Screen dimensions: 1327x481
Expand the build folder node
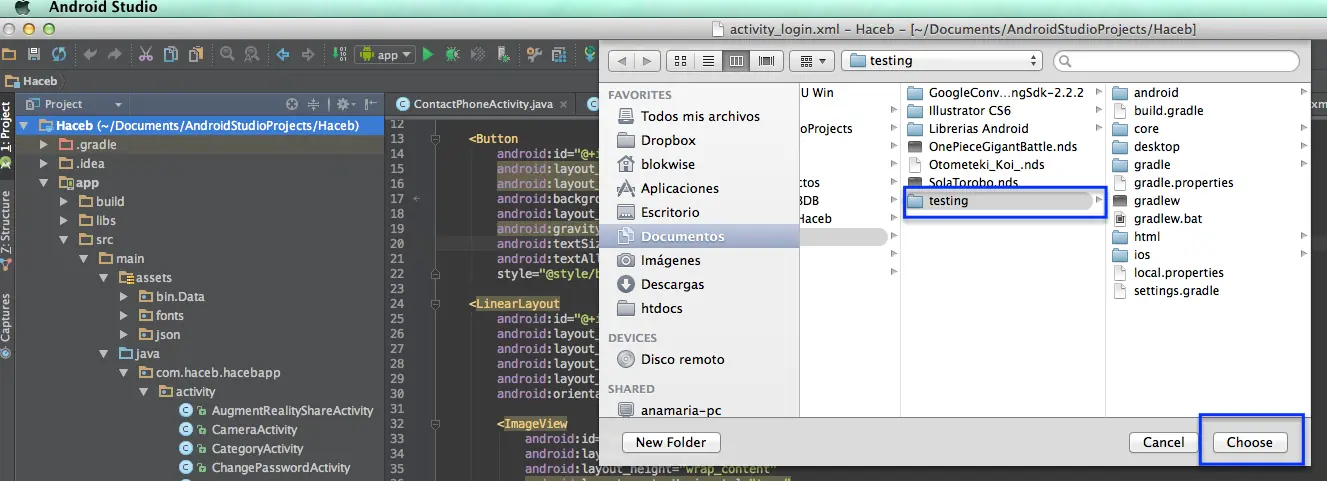click(x=63, y=202)
